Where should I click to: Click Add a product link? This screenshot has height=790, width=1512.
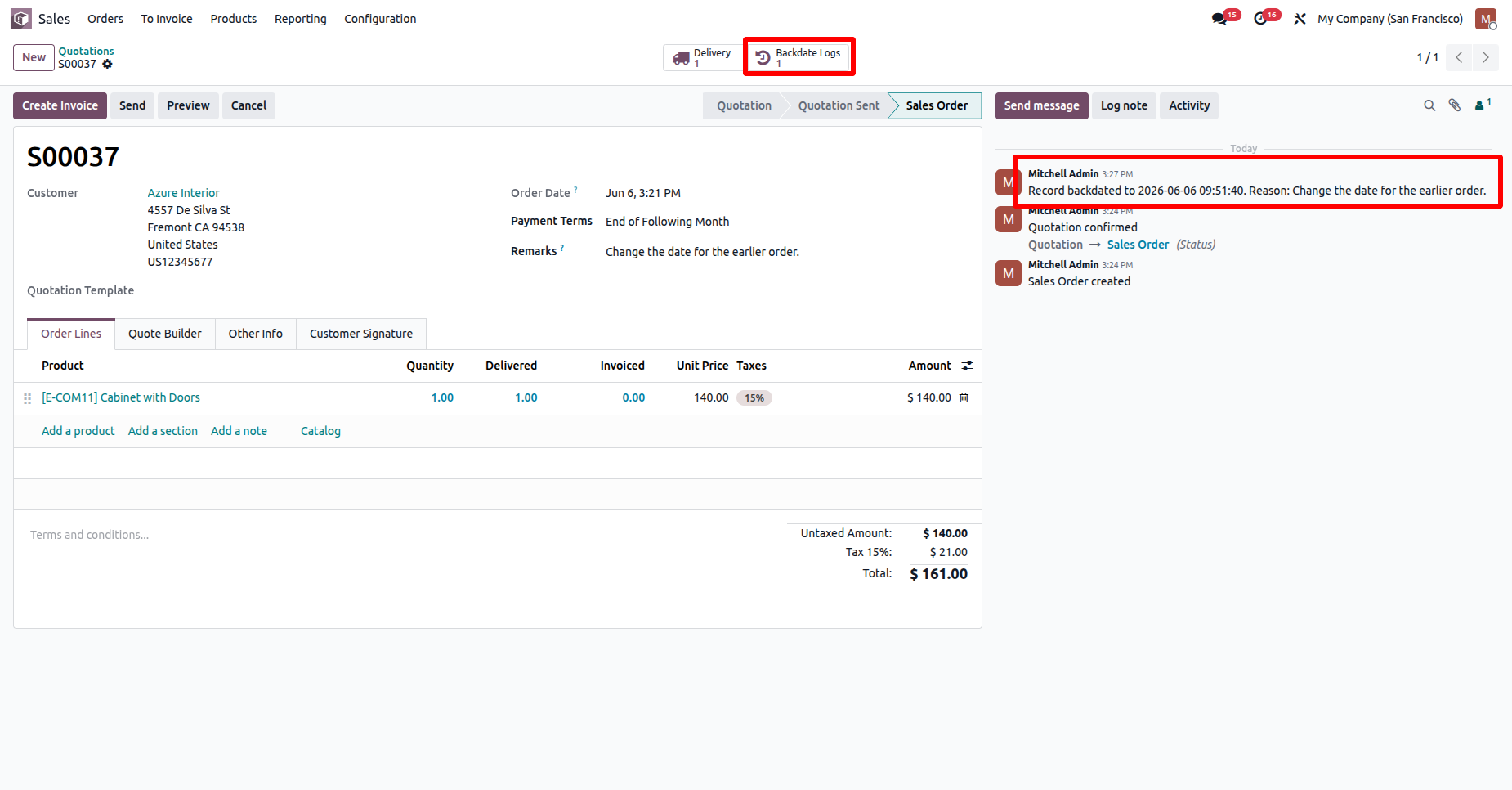pos(78,431)
